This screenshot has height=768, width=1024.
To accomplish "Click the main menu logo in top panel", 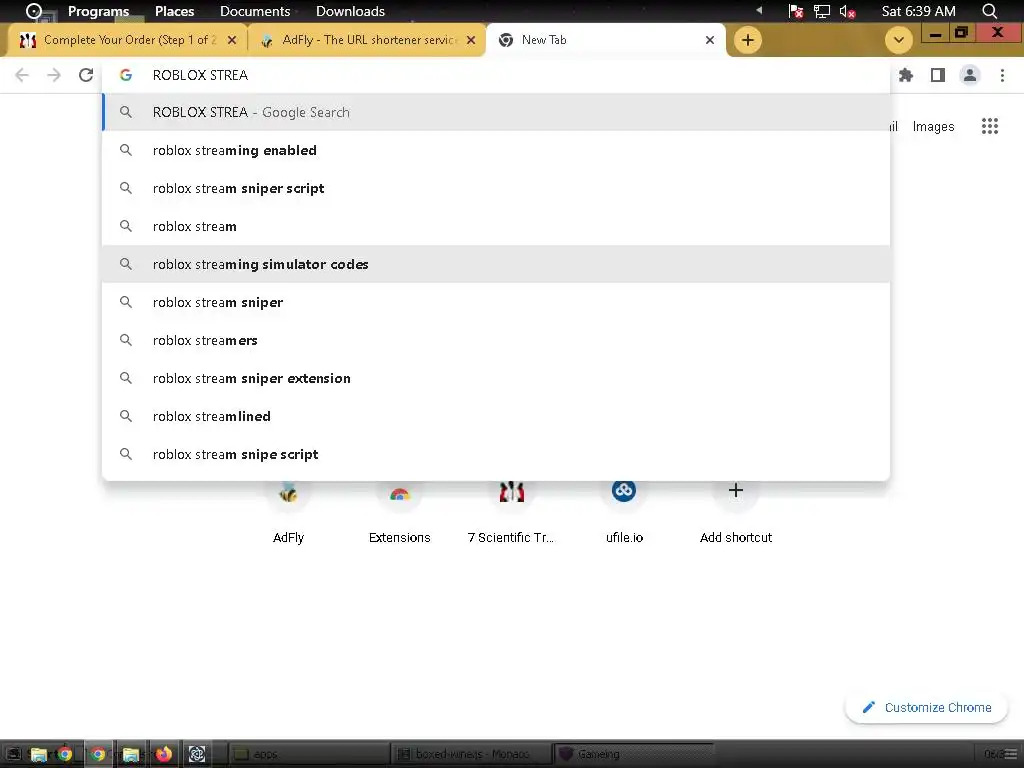I will (33, 11).
